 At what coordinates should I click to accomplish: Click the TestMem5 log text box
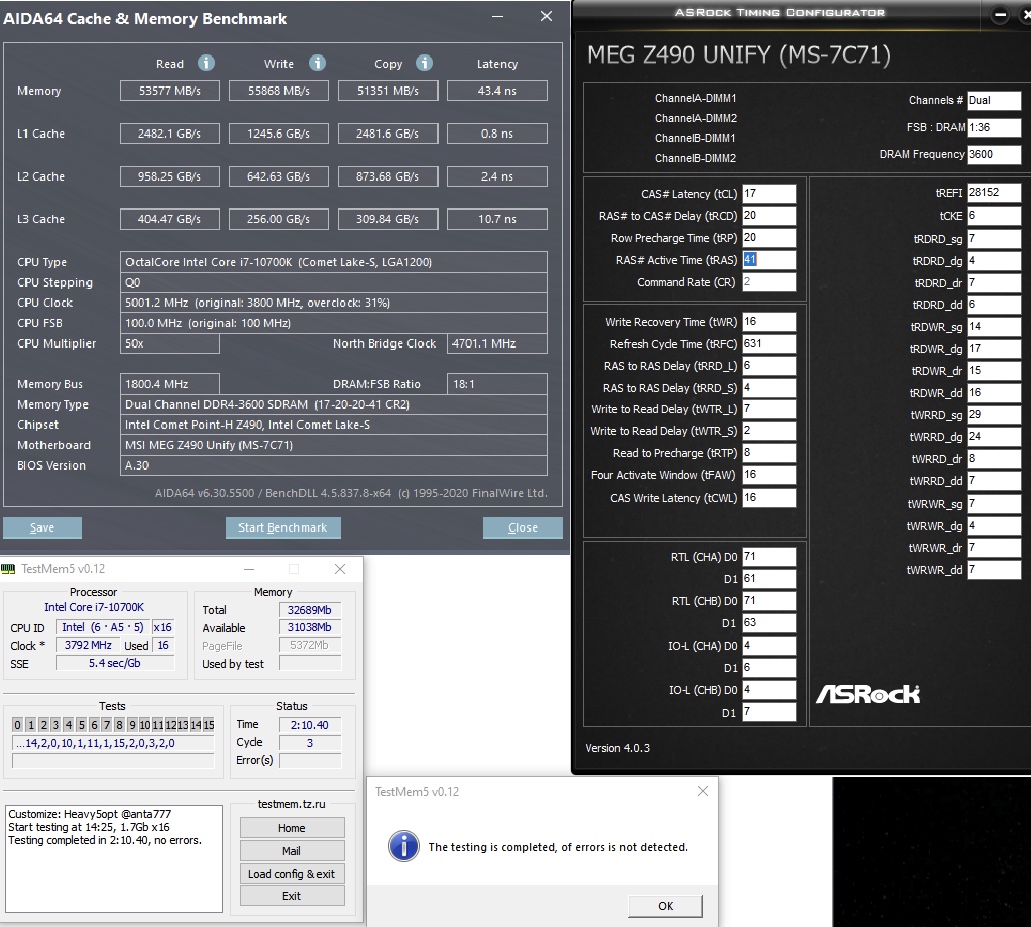[114, 858]
